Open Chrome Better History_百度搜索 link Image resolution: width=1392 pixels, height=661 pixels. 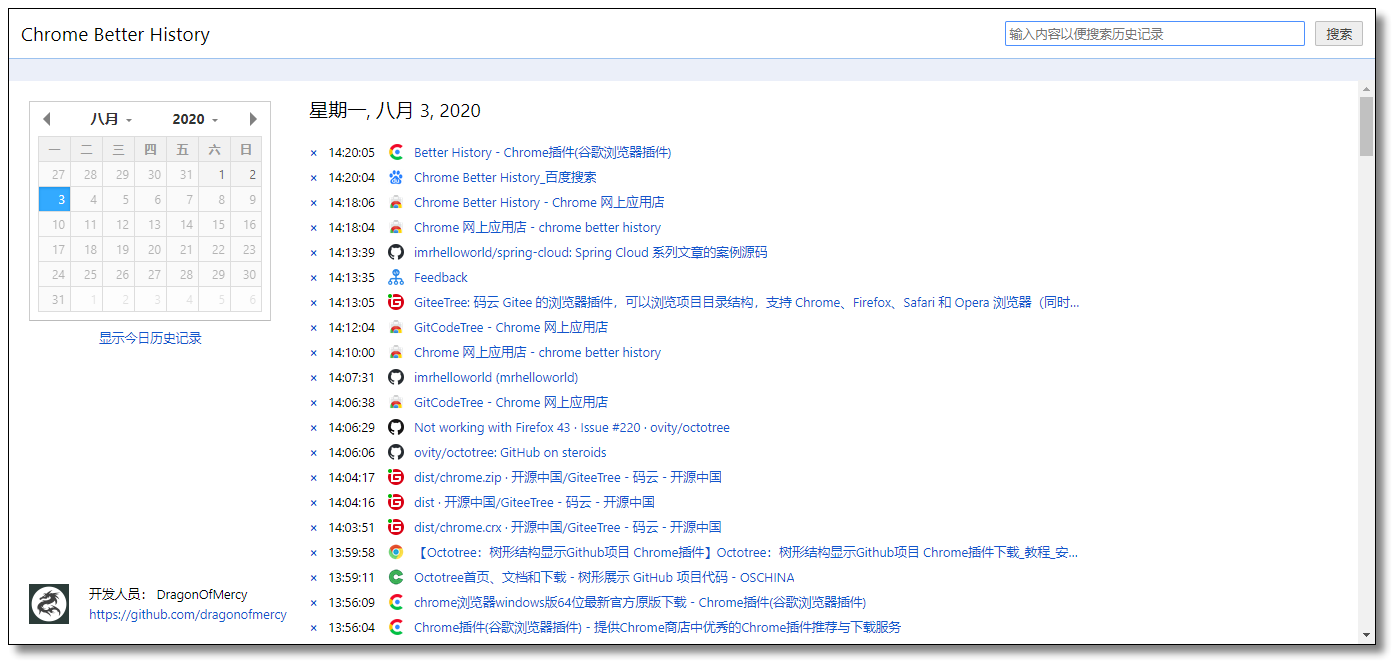tap(505, 178)
